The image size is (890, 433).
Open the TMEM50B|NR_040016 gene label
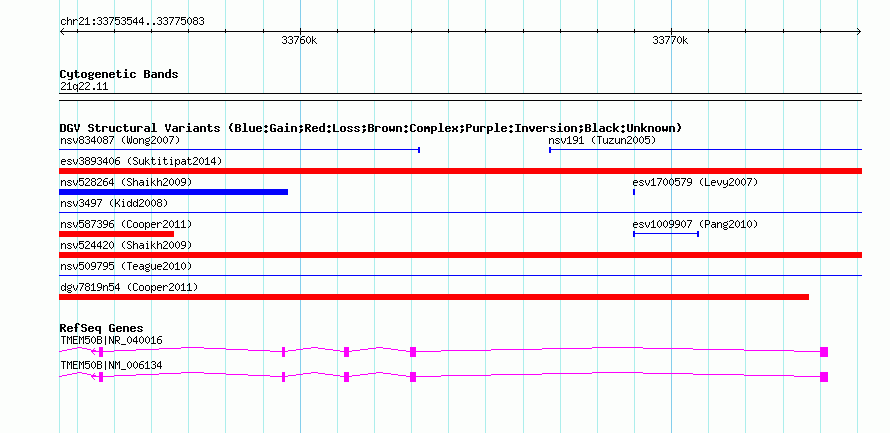point(111,340)
